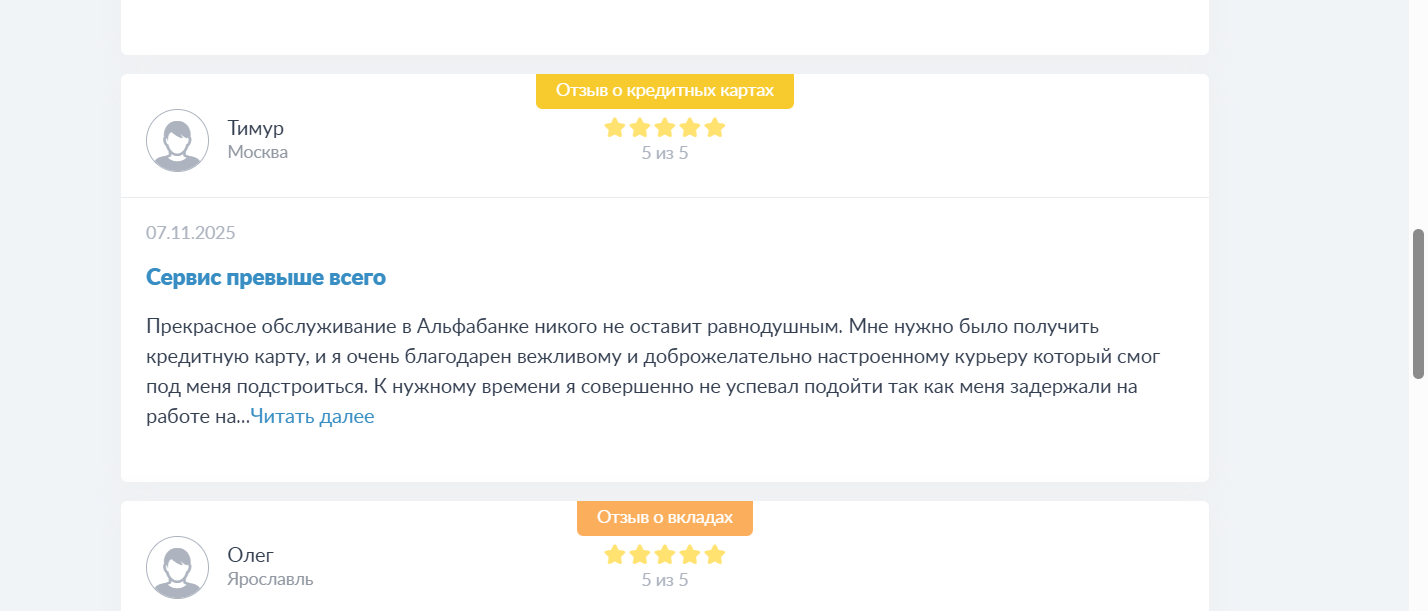
Task: Click the '5 из 5' score under Олег's stars
Action: [665, 580]
